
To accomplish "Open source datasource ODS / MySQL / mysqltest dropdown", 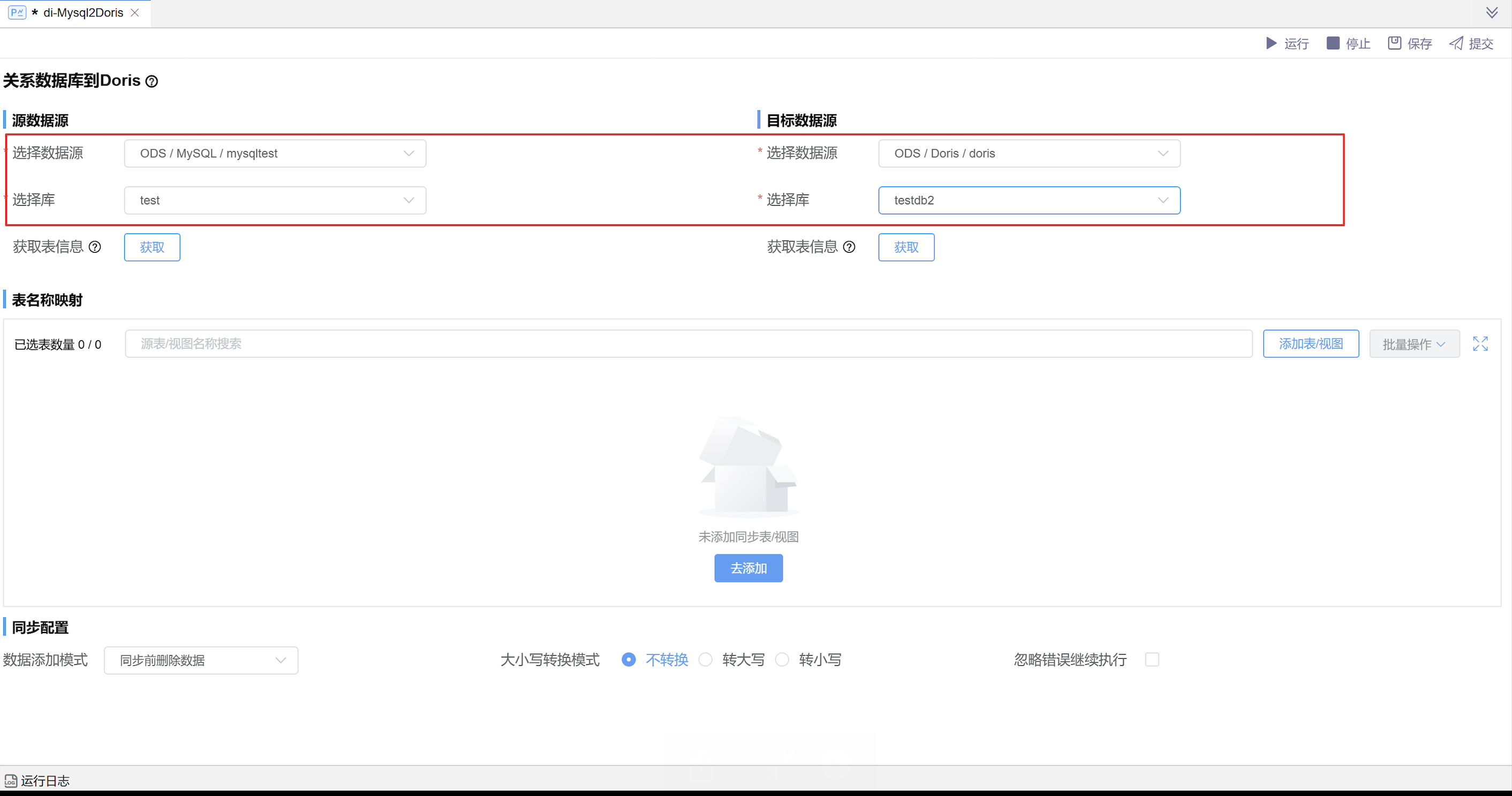I will pos(275,153).
